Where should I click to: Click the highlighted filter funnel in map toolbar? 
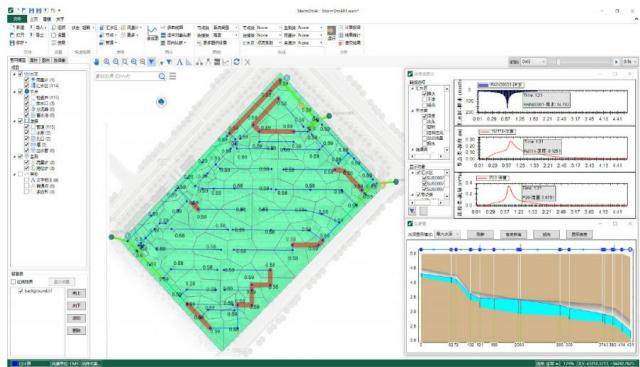click(151, 62)
